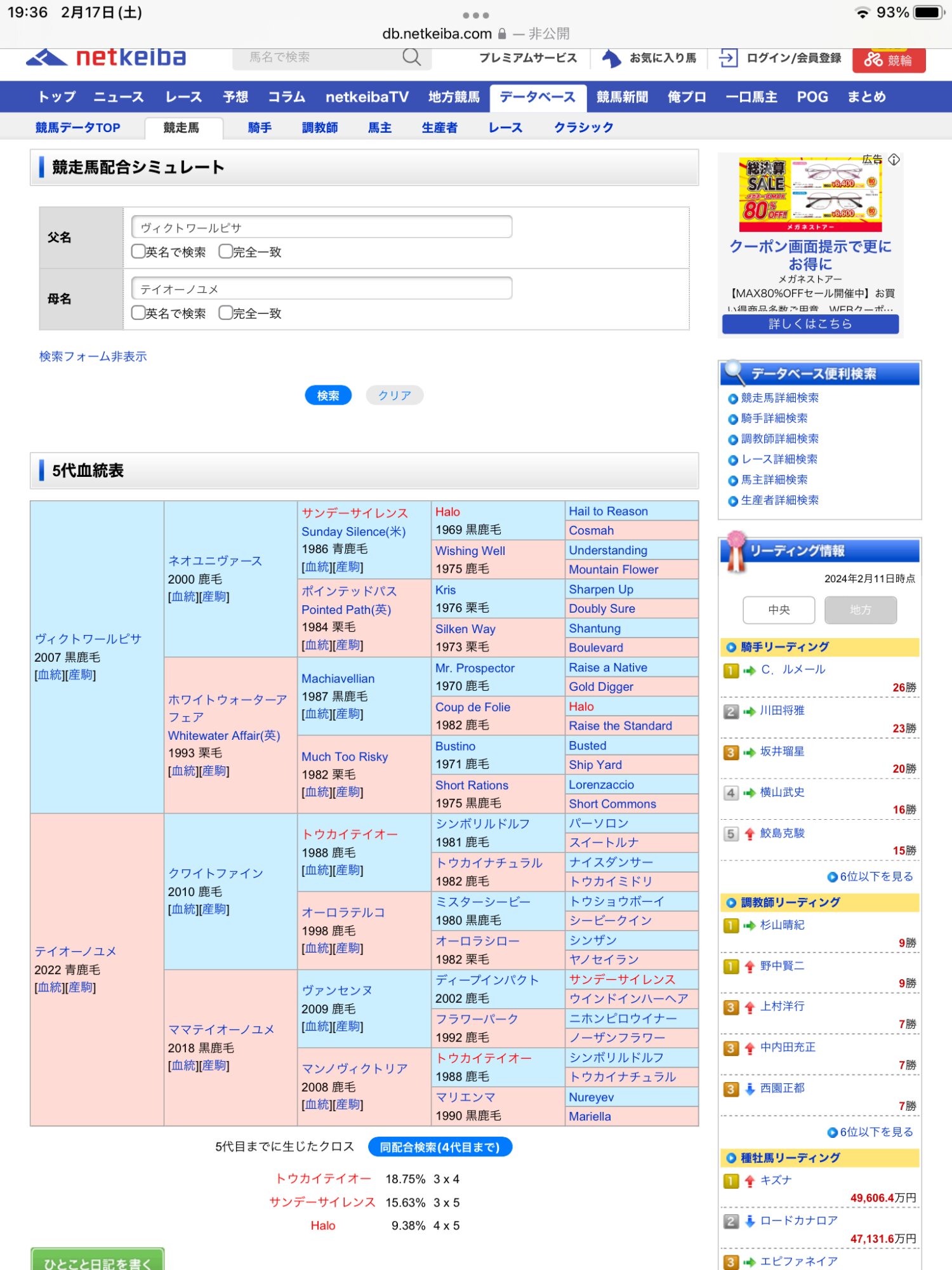Tap the battery indicator
Screen dimensions: 952x1270
click(929, 13)
